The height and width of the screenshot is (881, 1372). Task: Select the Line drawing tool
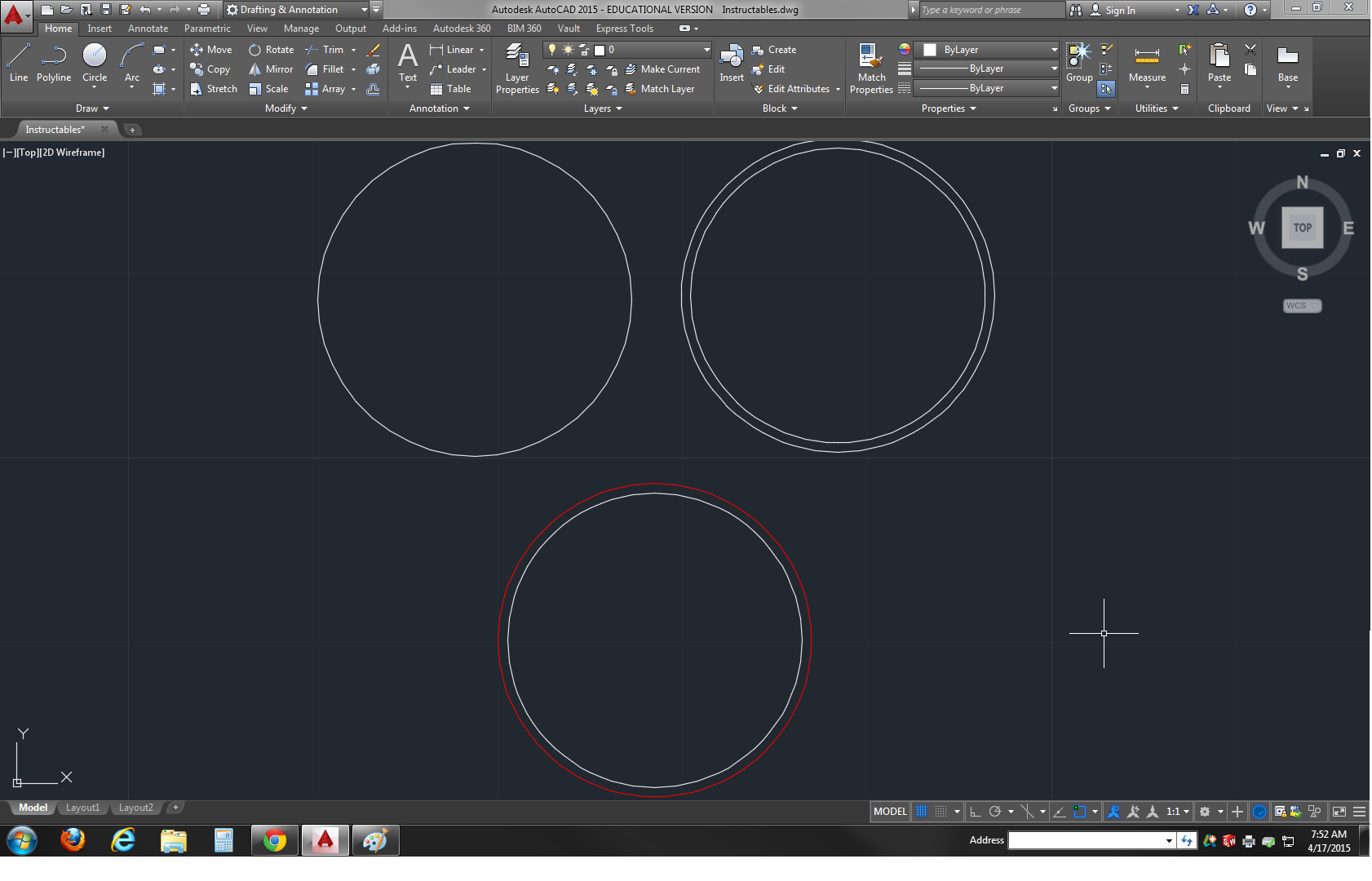[19, 63]
